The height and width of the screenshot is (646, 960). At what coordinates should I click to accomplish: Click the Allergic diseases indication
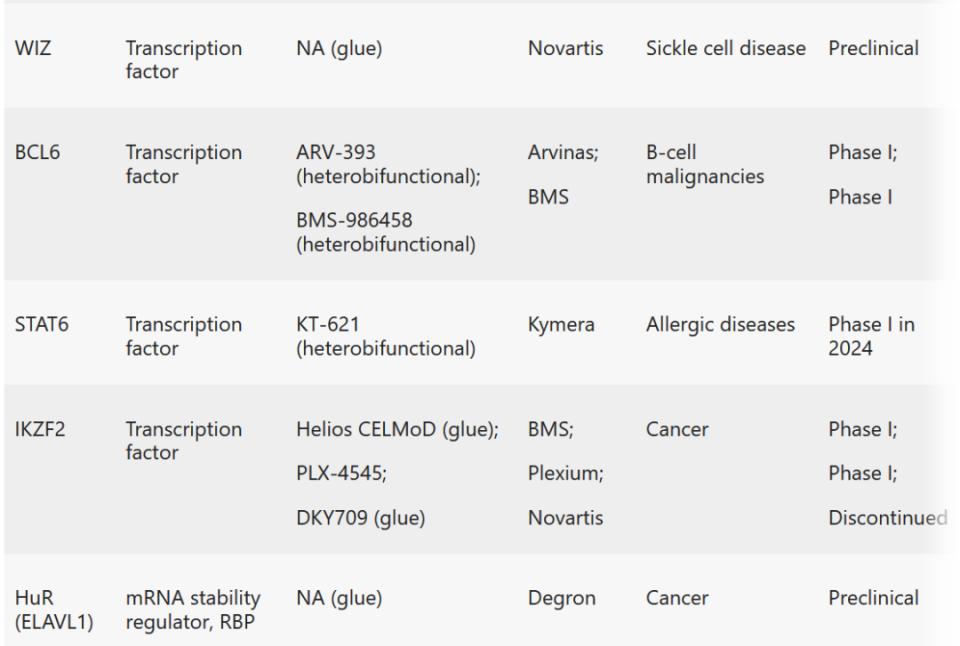(x=720, y=325)
